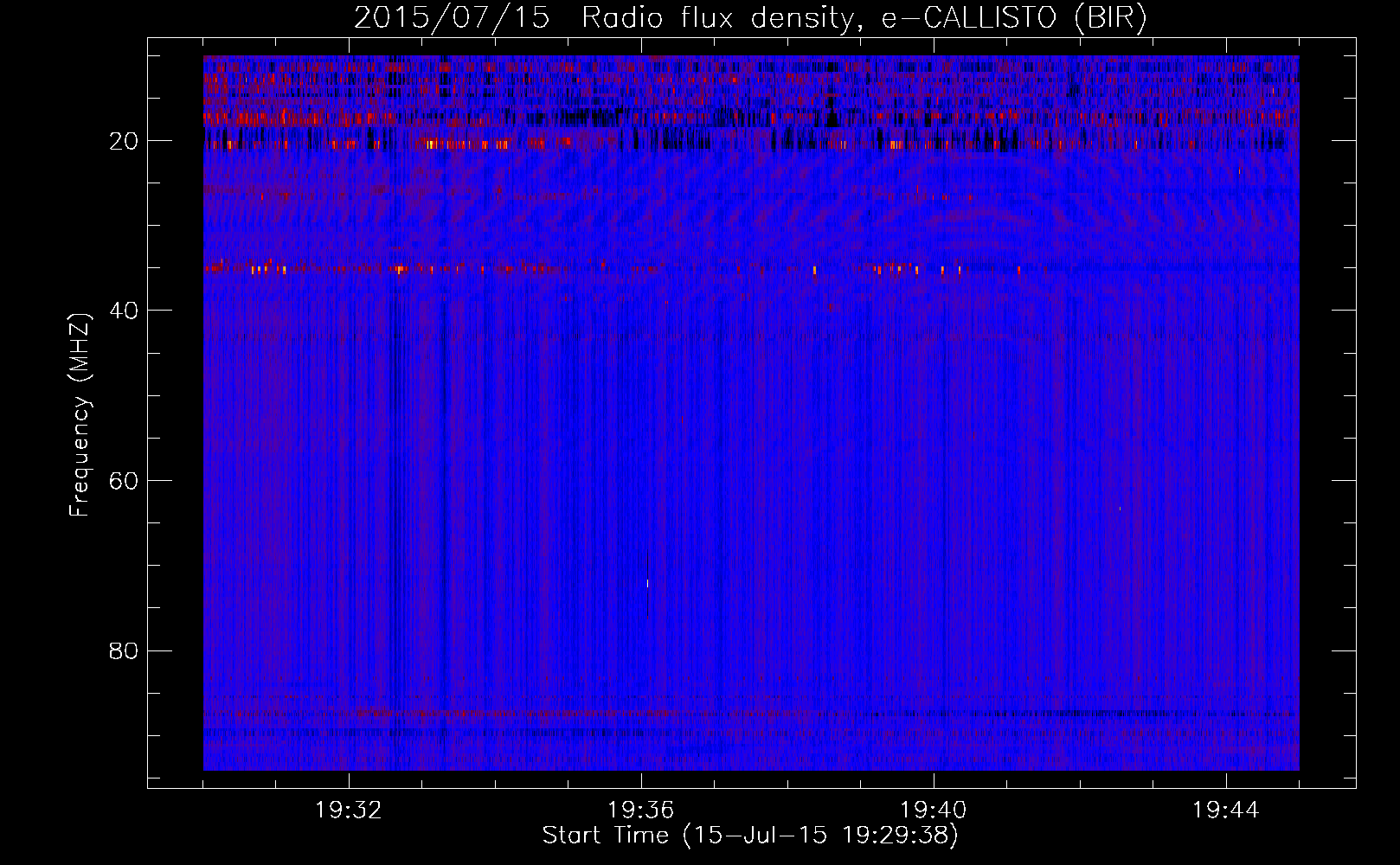
Task: Select the "Frequency (MHZ)" axis label
Action: tap(80, 415)
